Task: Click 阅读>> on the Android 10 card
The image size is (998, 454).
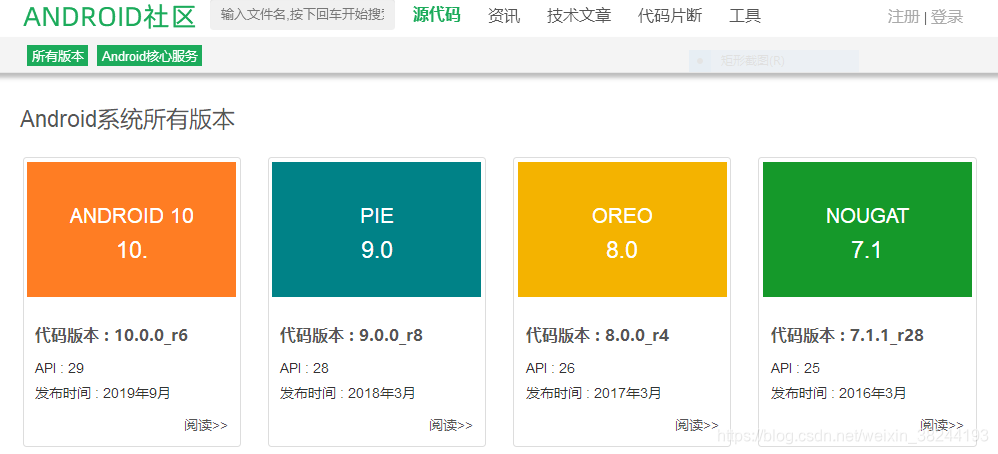Action: (206, 425)
